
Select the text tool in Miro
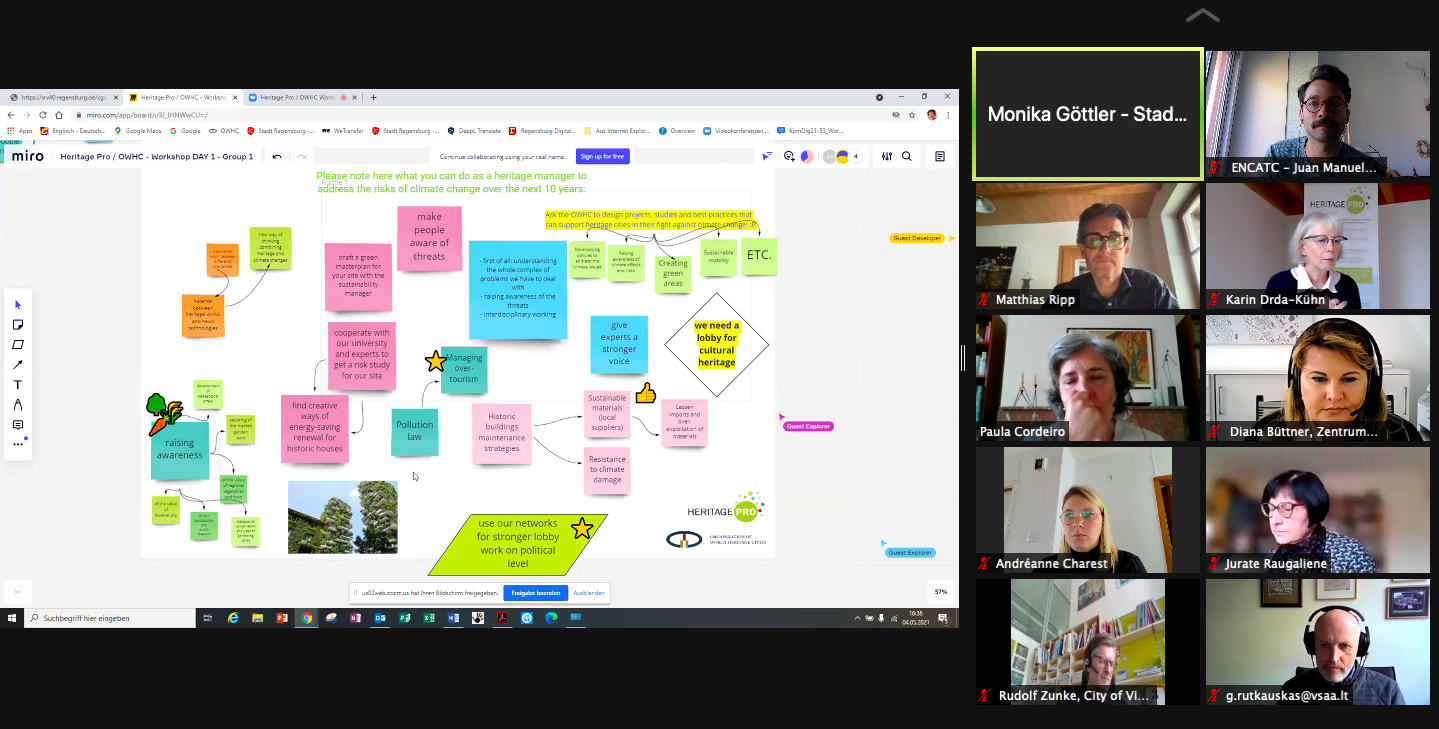(17, 385)
